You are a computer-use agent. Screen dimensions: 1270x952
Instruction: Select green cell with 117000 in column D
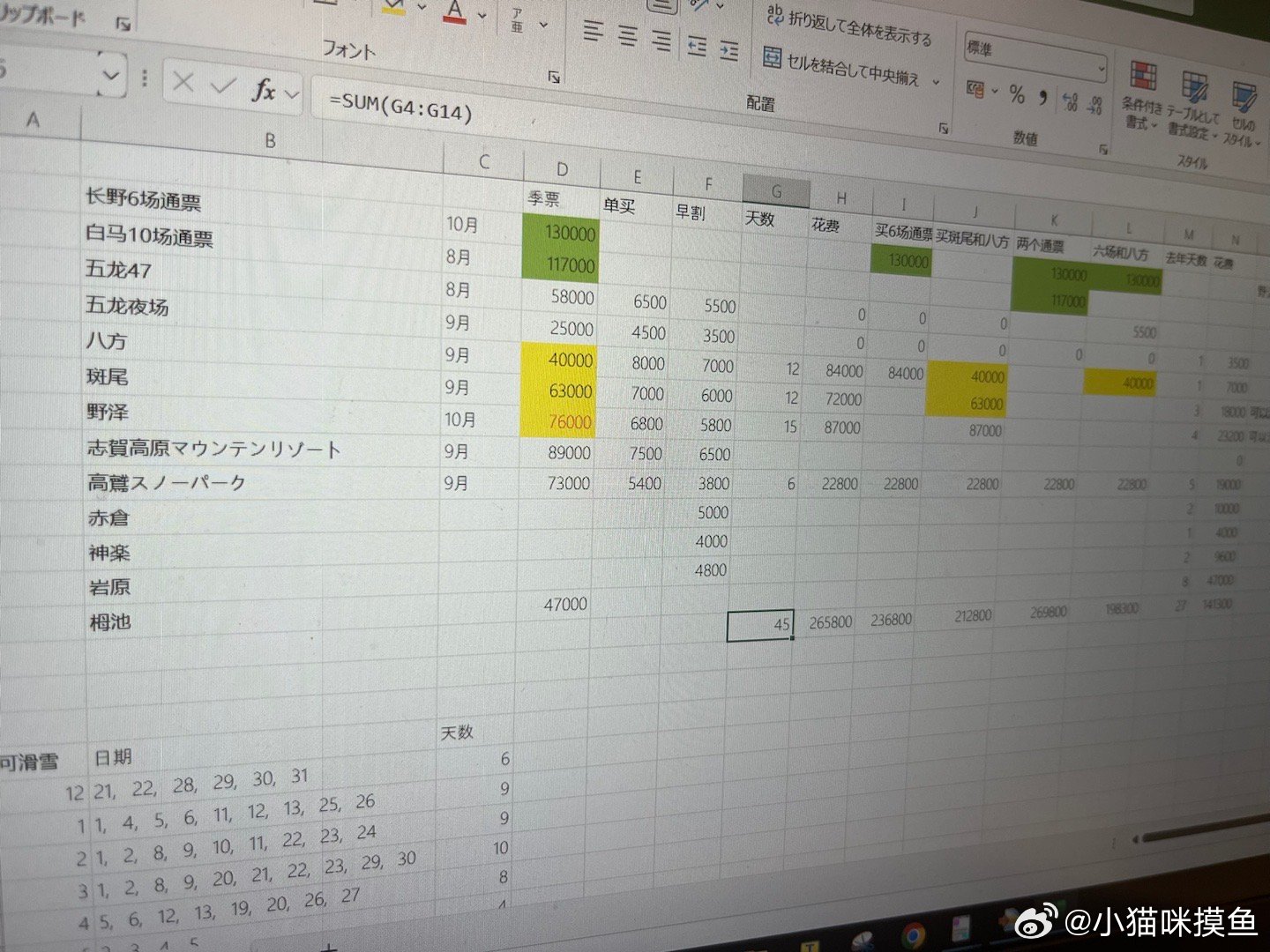pyautogui.click(x=559, y=264)
